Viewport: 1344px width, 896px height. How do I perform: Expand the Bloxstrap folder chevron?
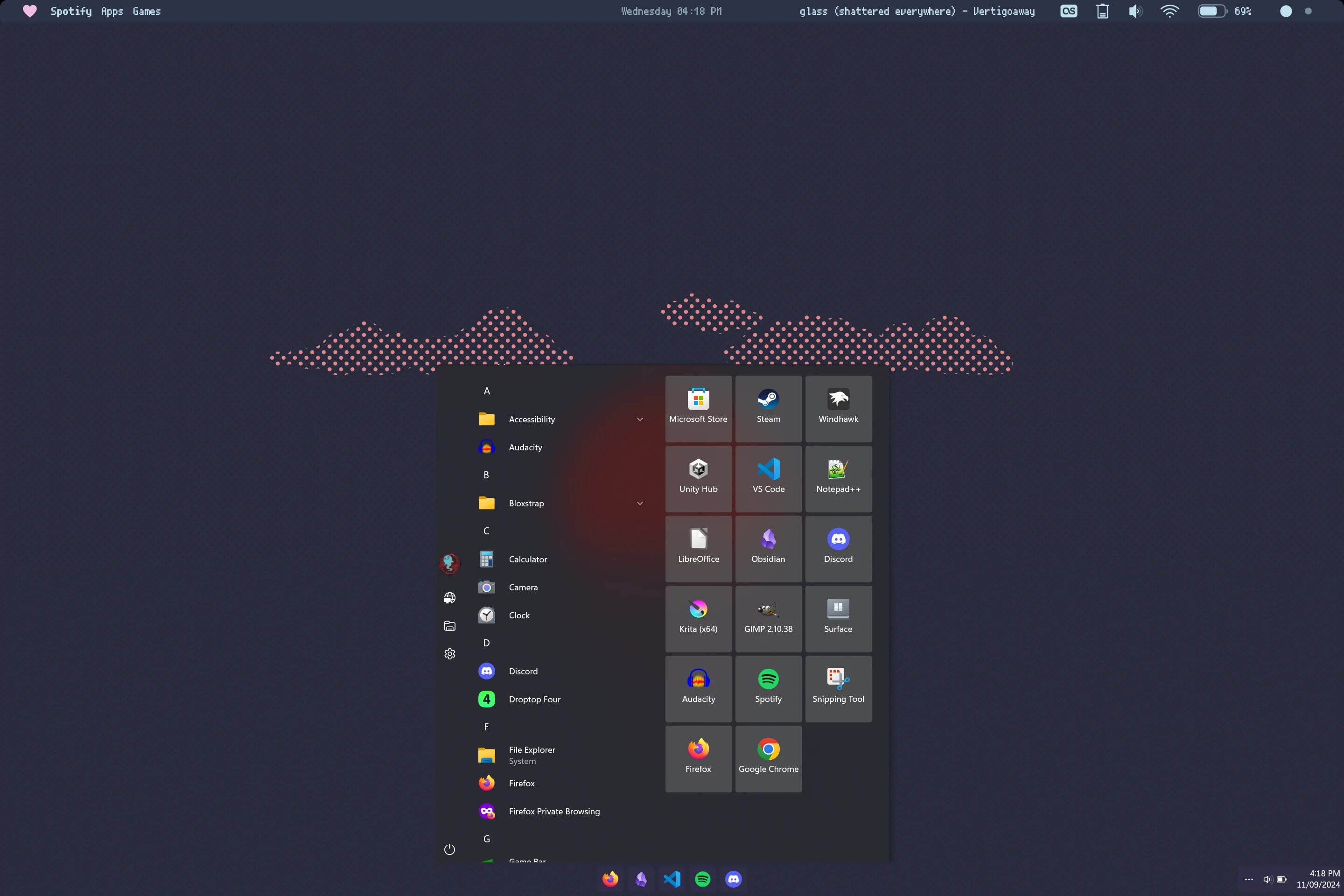click(x=639, y=504)
